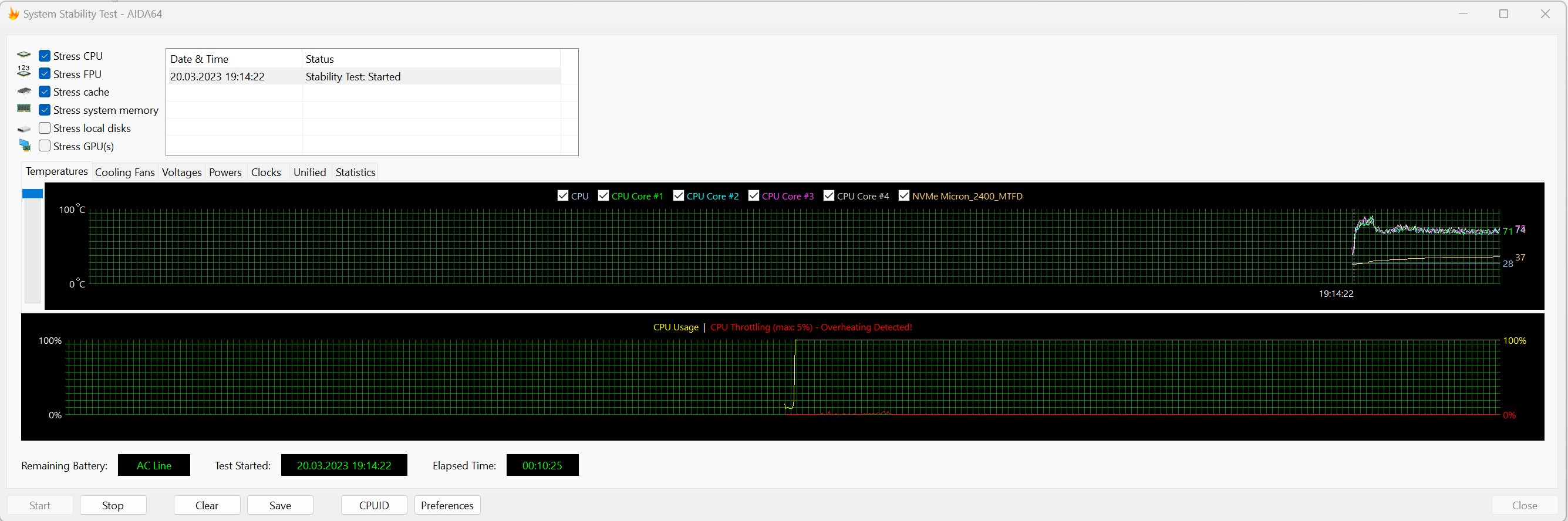The image size is (1568, 521).
Task: Switch to the Cooling Fans tab
Action: click(x=125, y=172)
